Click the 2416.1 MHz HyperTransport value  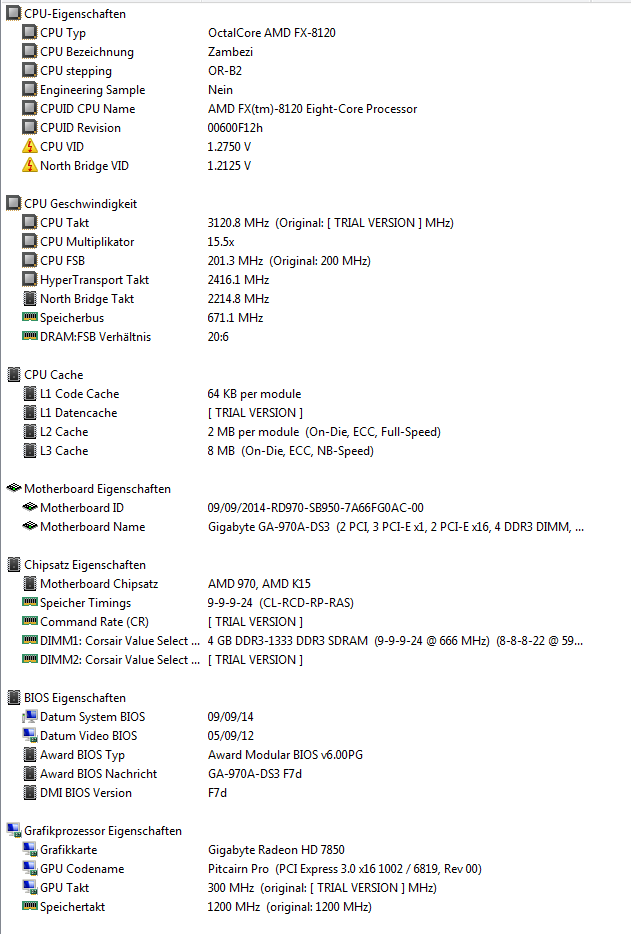(238, 279)
